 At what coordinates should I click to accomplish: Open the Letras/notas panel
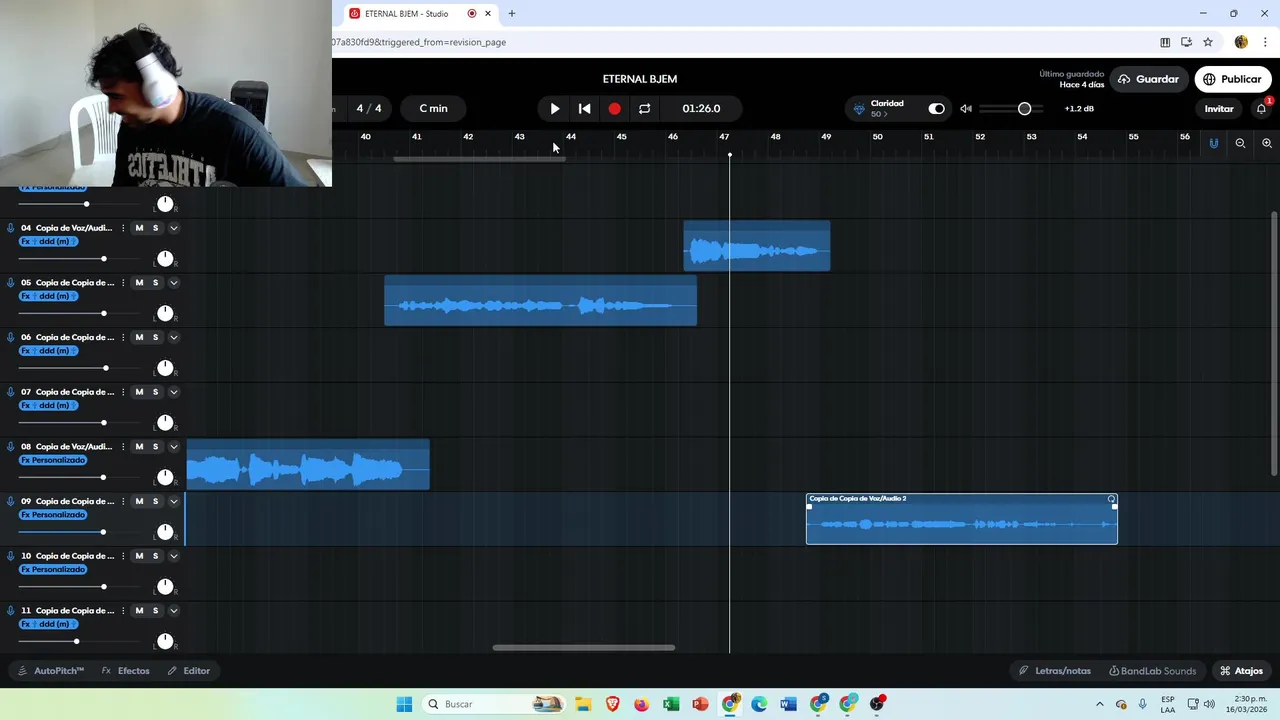pos(1054,671)
